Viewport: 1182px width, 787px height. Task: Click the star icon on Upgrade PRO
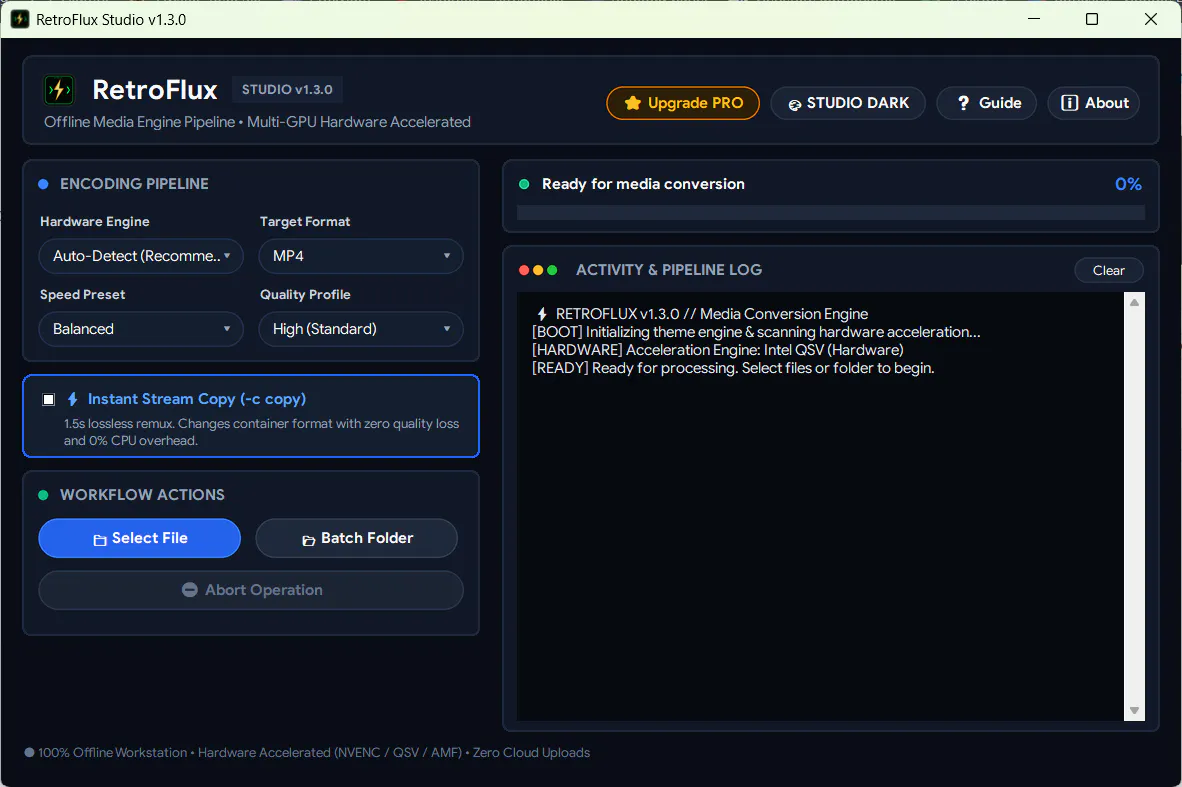tap(632, 103)
